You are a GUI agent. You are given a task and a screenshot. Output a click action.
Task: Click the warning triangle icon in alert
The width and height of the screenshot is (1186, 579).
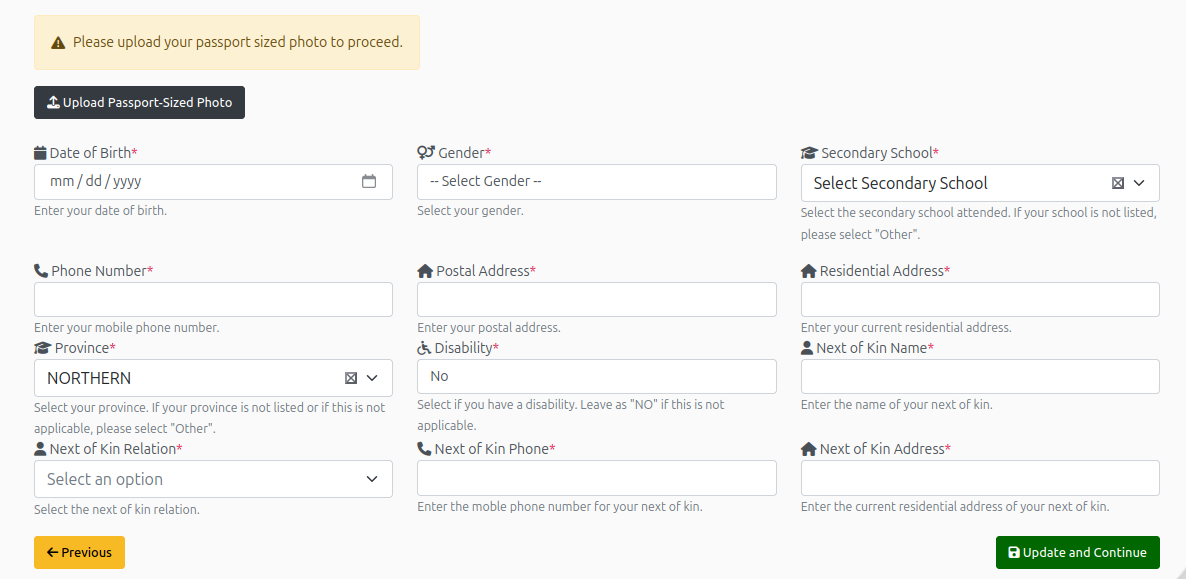58,43
